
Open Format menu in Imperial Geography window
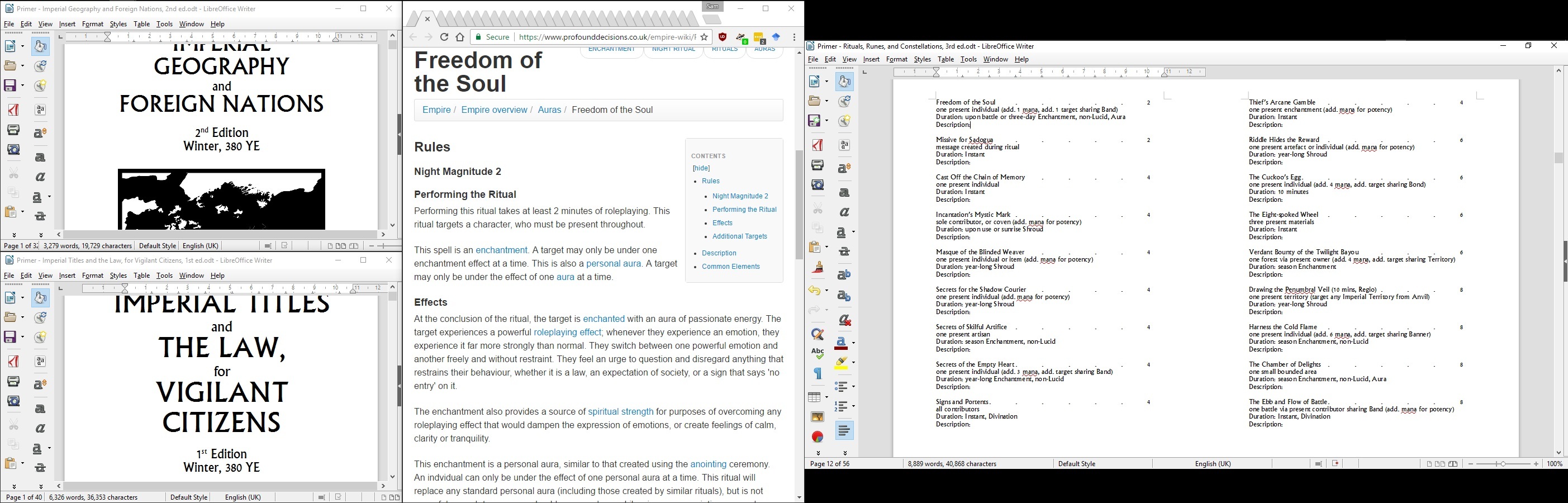click(x=93, y=25)
